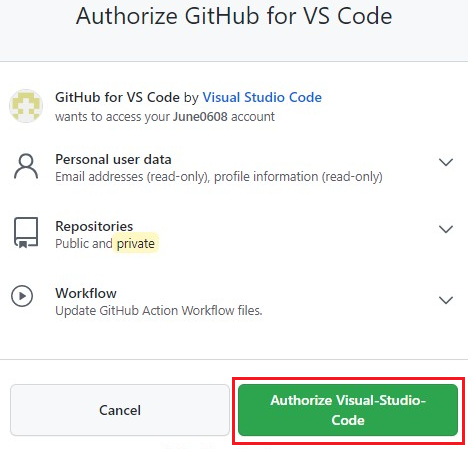This screenshot has width=468, height=449.
Task: Click the GitHub for VS Code app avatar
Action: coord(26,106)
